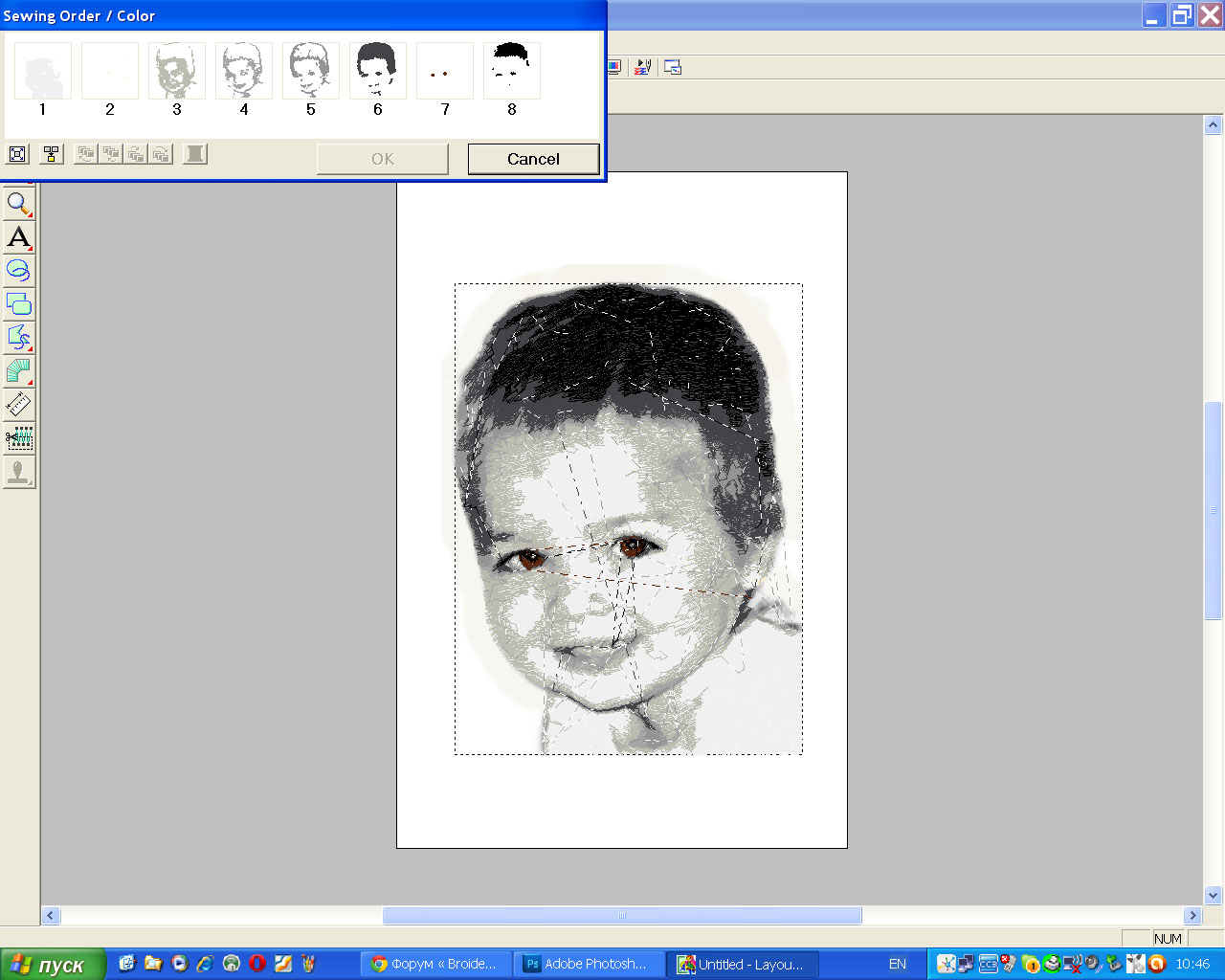Select the Zoom magnifier tool
Screen dimensions: 1225x980
pyautogui.click(x=19, y=204)
